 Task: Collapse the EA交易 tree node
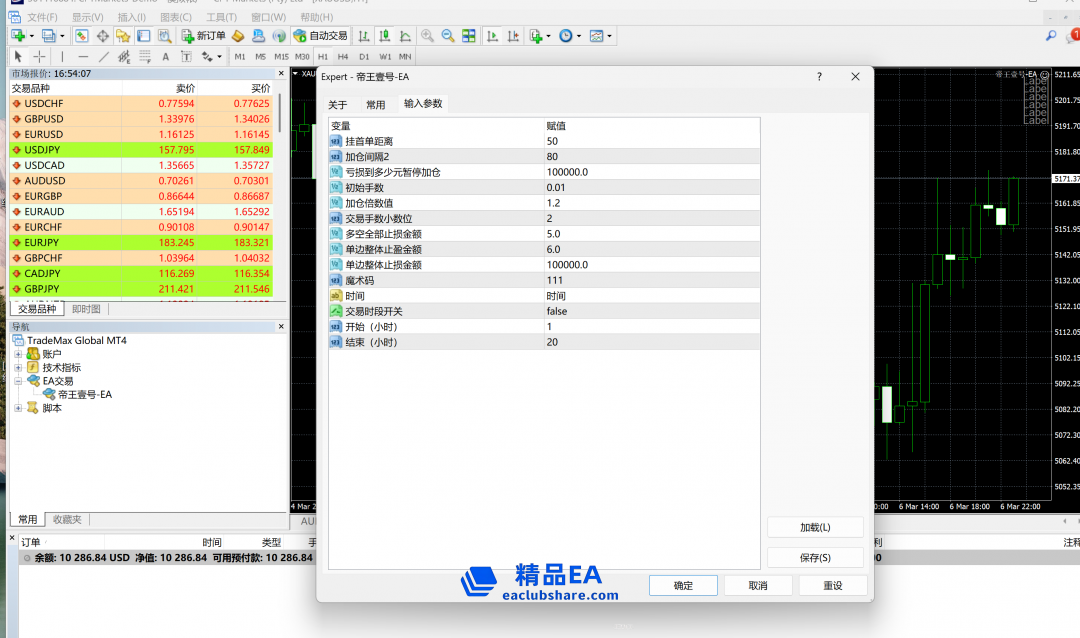tap(18, 381)
